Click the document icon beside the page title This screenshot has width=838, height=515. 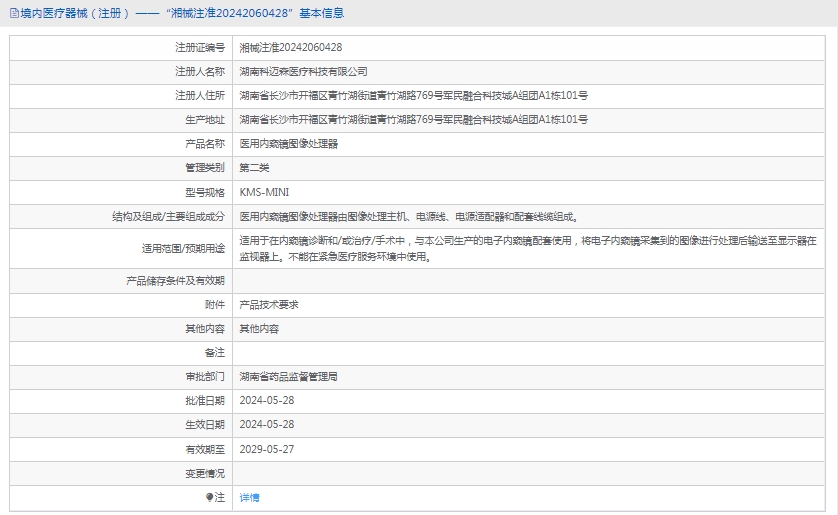coord(13,14)
